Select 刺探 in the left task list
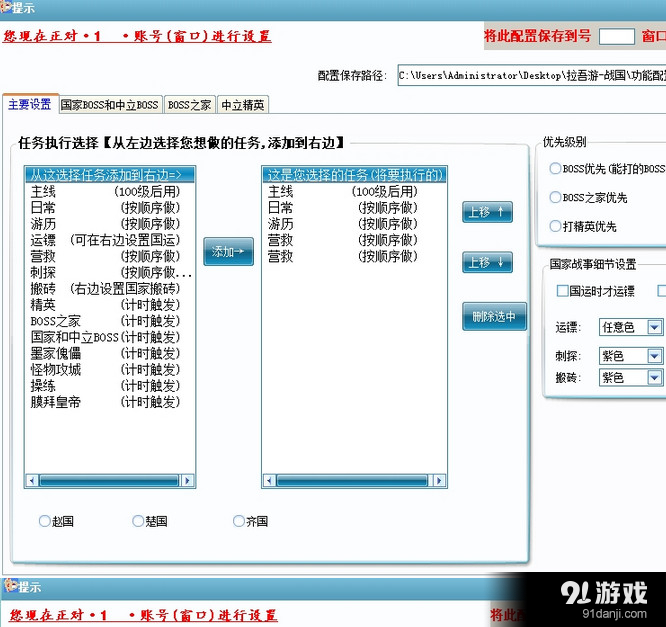Image resolution: width=666 pixels, height=627 pixels. click(x=110, y=272)
